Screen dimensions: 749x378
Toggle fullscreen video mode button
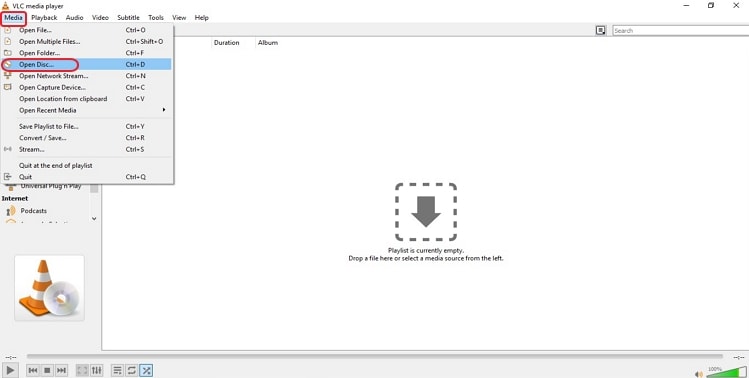click(83, 370)
